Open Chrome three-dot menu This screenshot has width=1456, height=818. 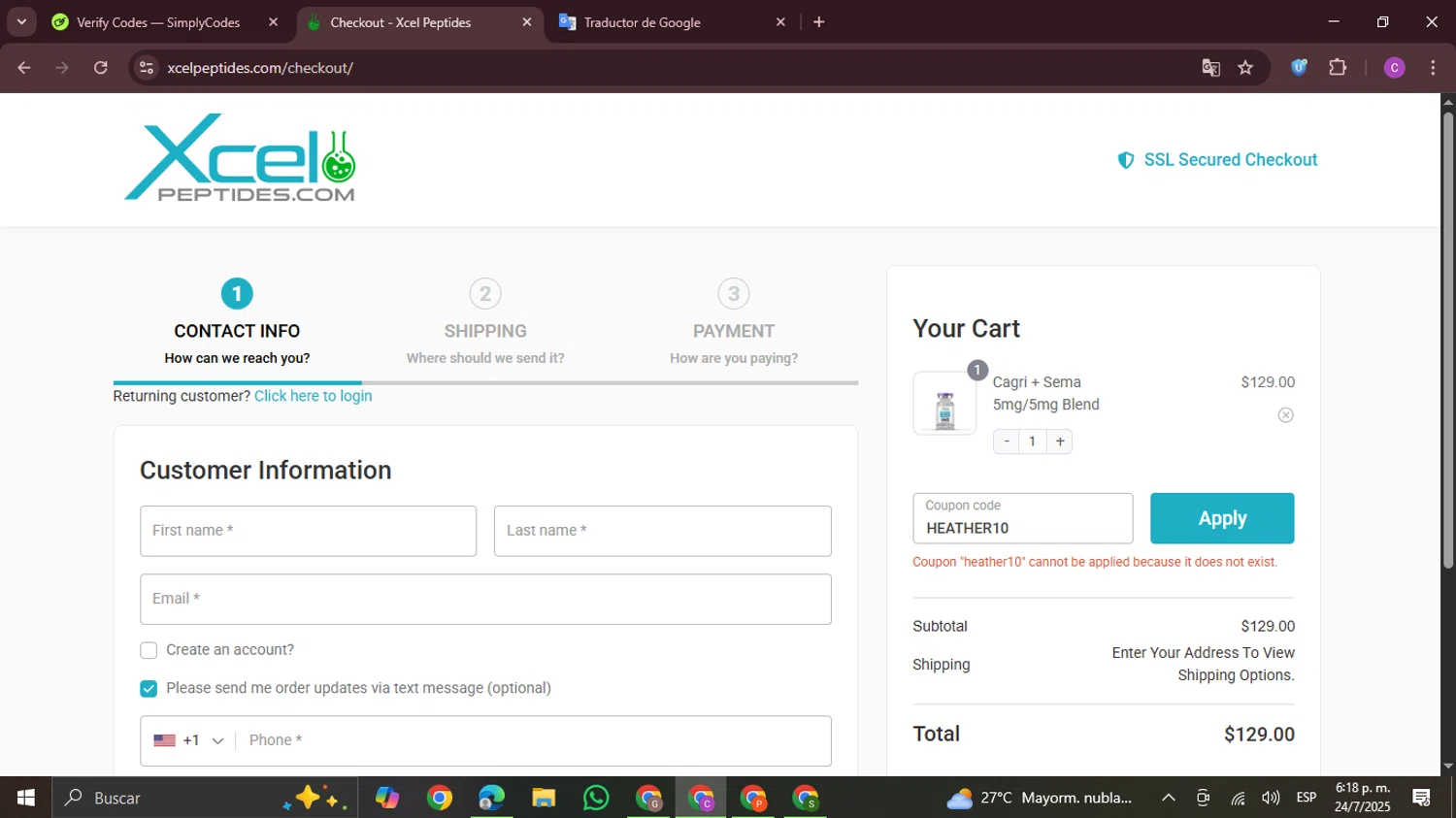click(x=1433, y=68)
